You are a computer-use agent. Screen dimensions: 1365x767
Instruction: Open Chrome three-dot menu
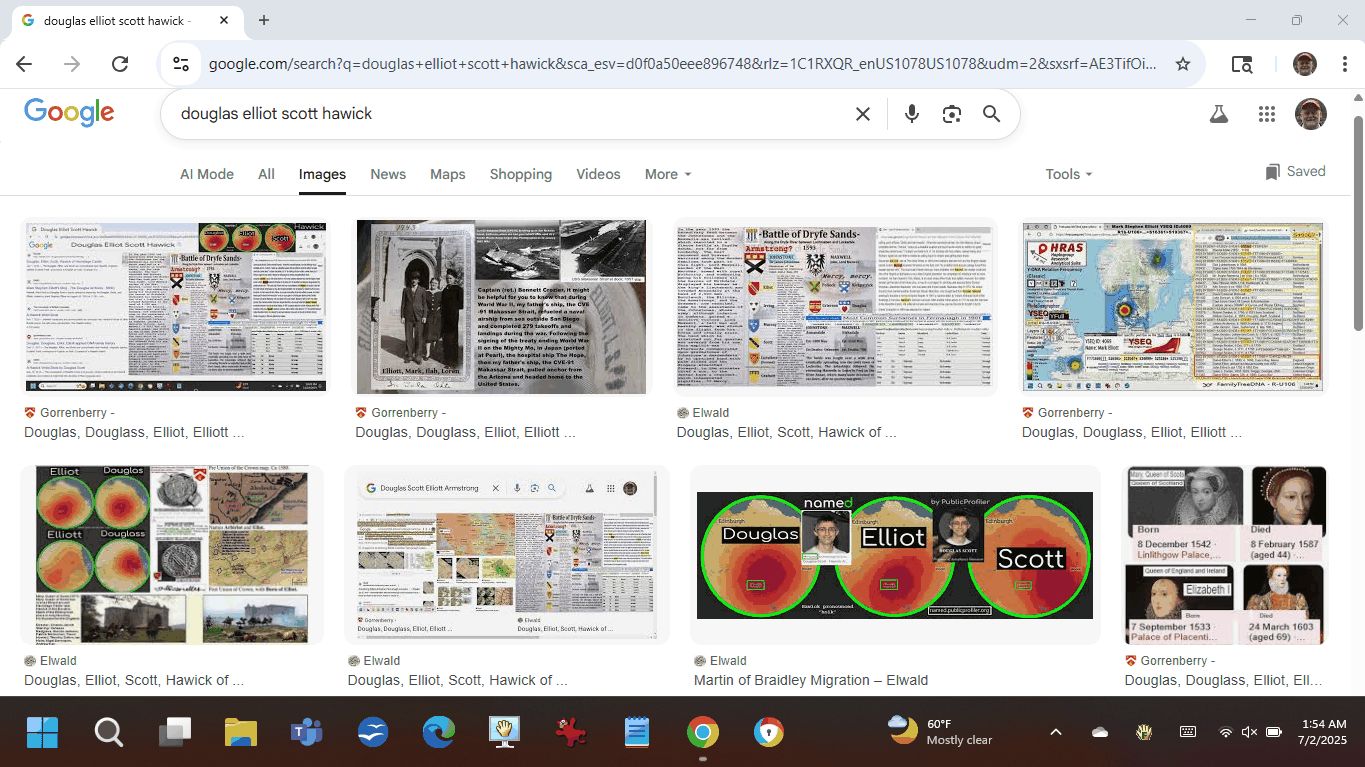point(1342,64)
